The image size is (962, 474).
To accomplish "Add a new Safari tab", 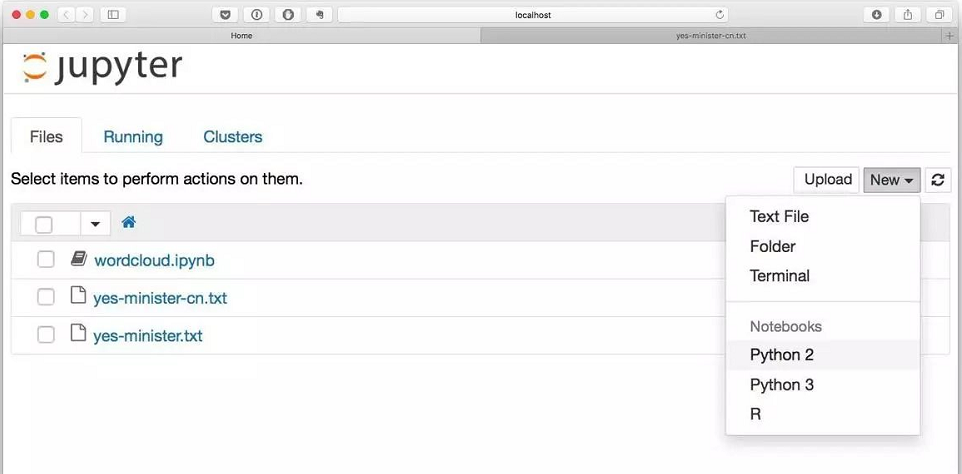I will click(951, 36).
